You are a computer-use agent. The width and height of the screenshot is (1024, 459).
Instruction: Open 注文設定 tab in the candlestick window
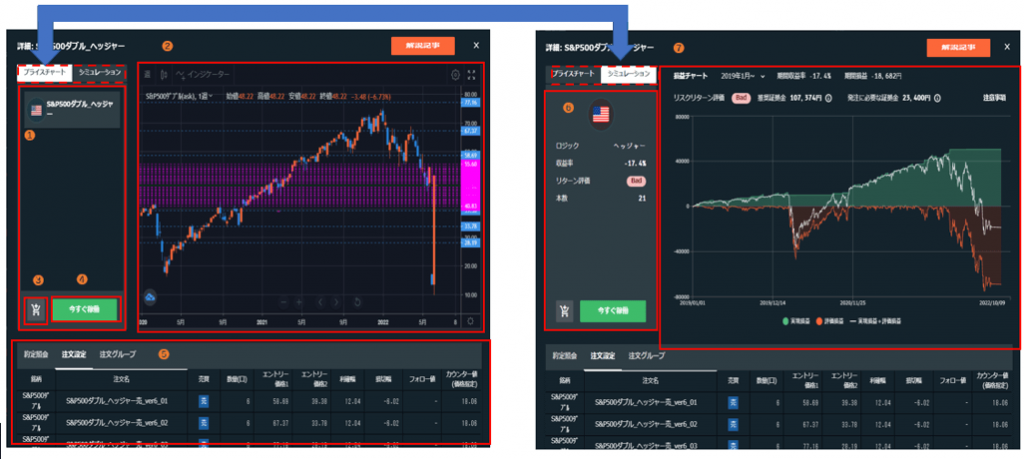coord(73,354)
